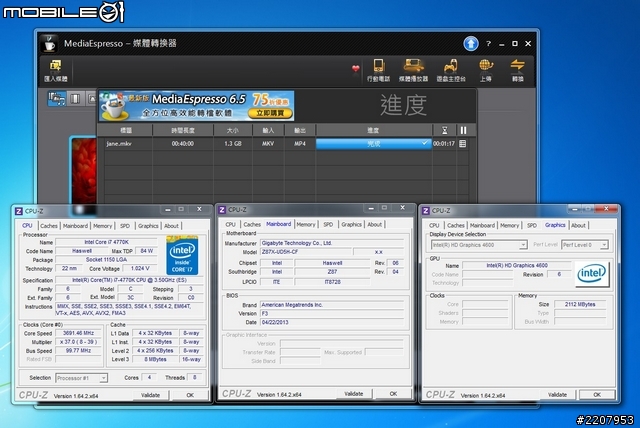Switch to the media library view icon
This screenshot has height=428, width=640.
click(x=56, y=98)
